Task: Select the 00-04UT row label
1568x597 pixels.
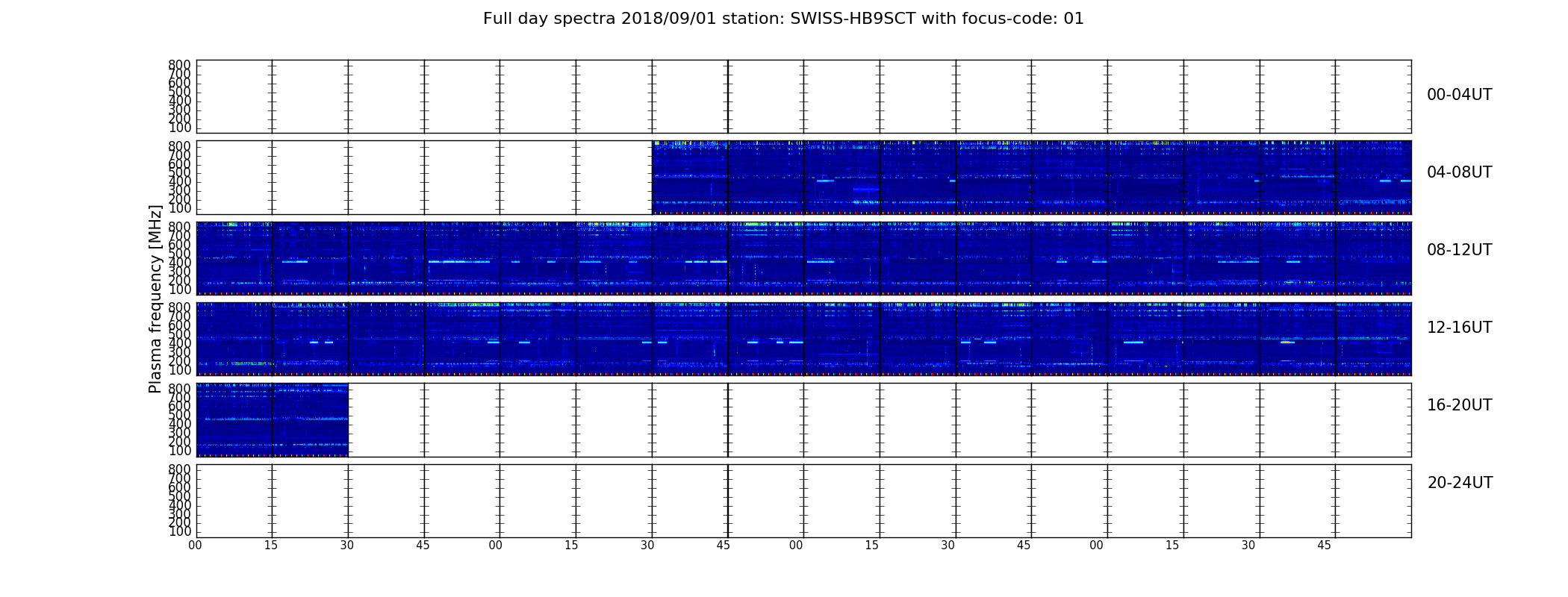Action: (1459, 95)
